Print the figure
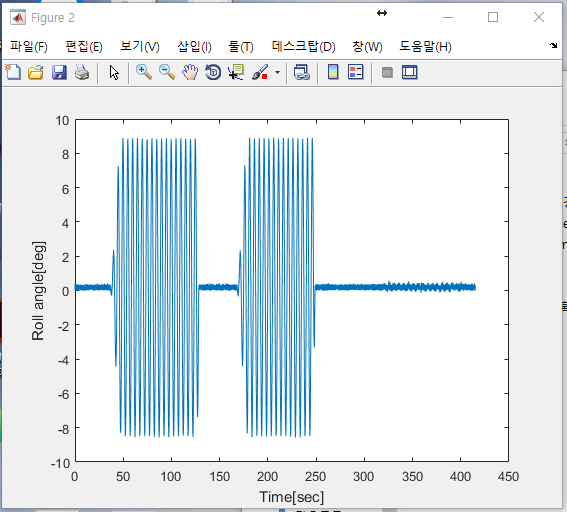This screenshot has width=567, height=512. (82, 72)
